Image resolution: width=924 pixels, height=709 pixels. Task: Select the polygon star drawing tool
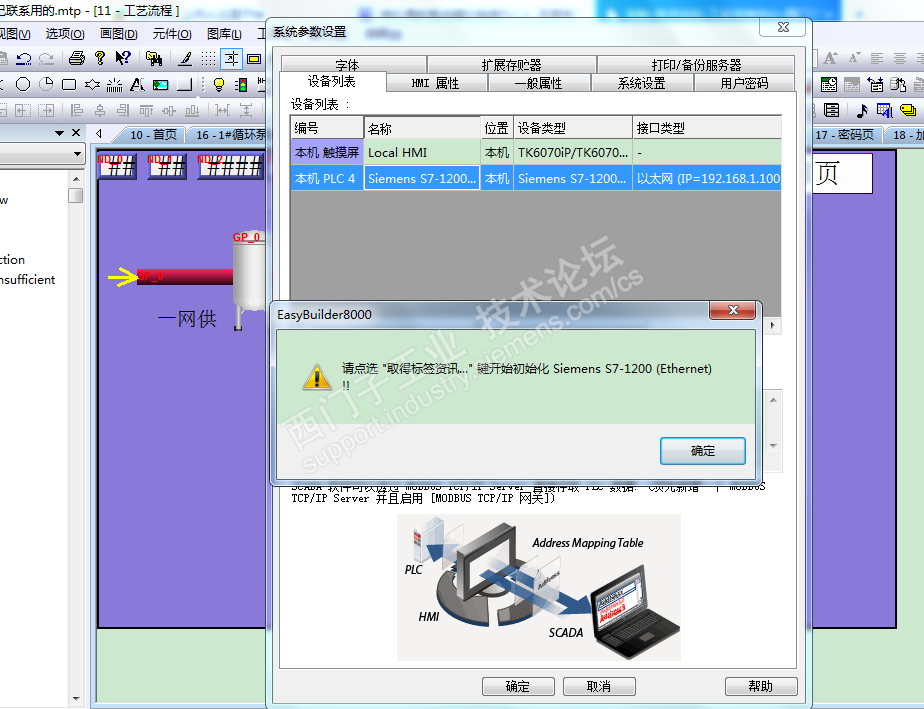pyautogui.click(x=92, y=84)
